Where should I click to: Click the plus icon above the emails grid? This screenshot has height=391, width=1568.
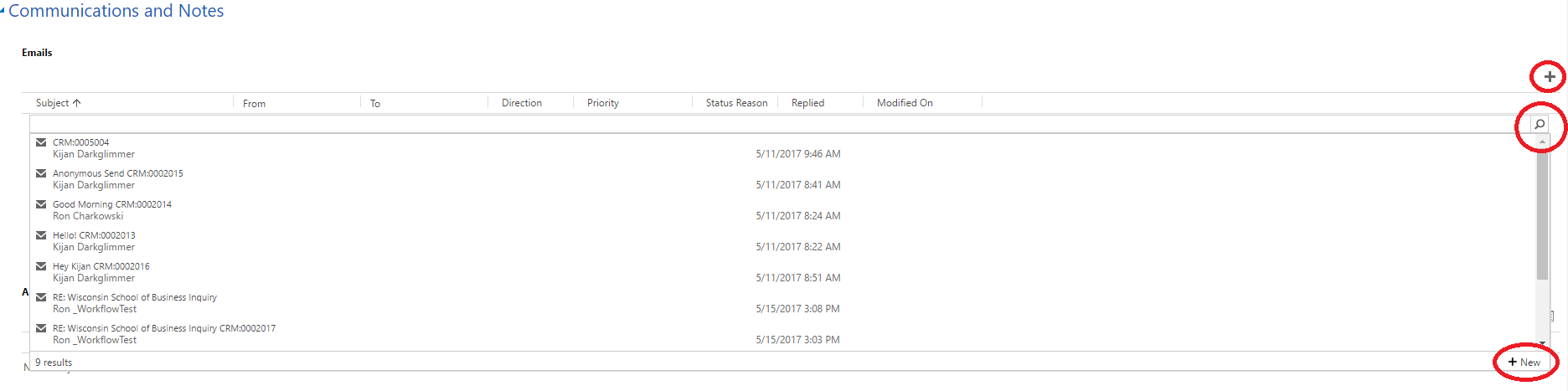click(1549, 77)
